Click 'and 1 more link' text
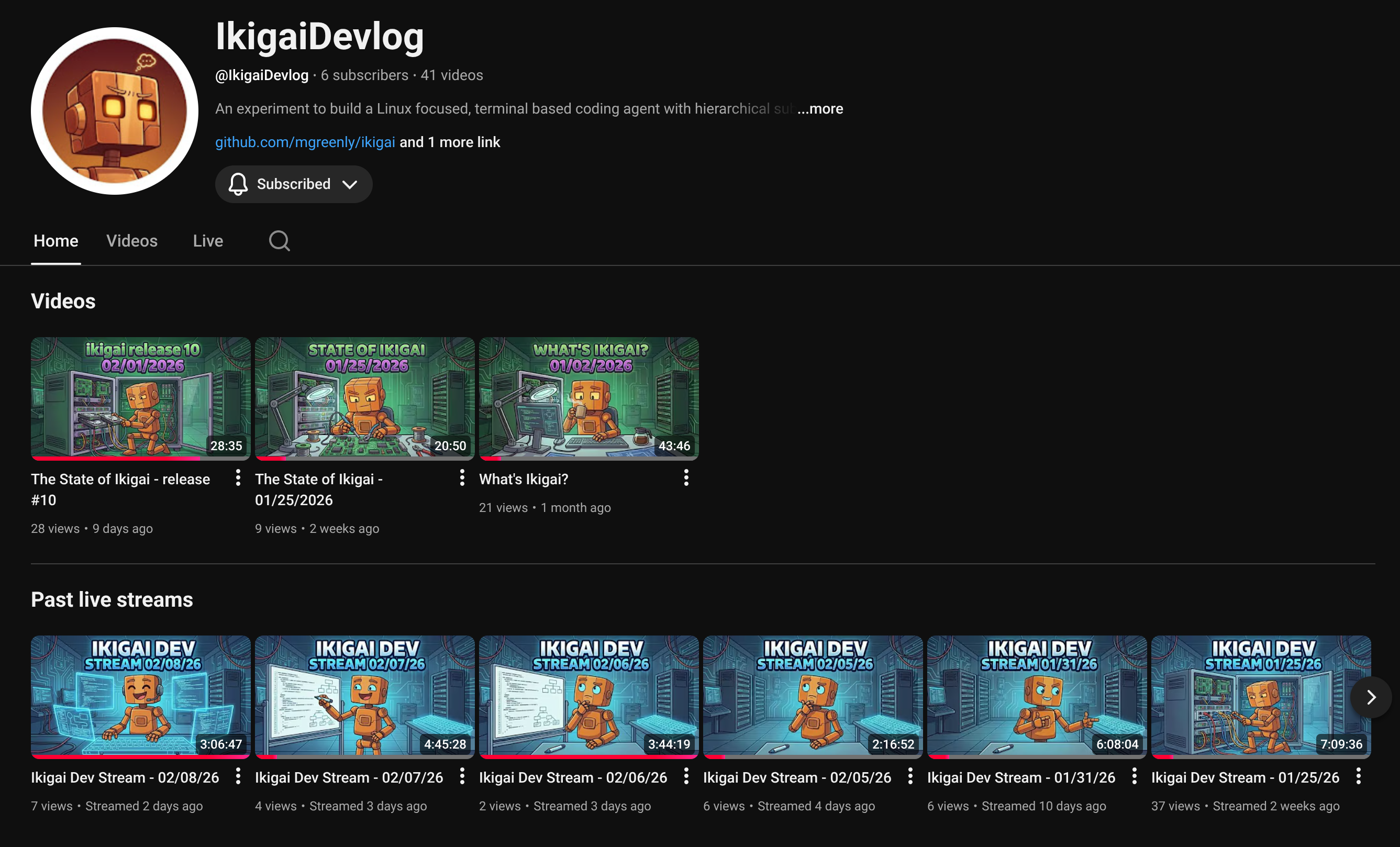 tap(449, 142)
